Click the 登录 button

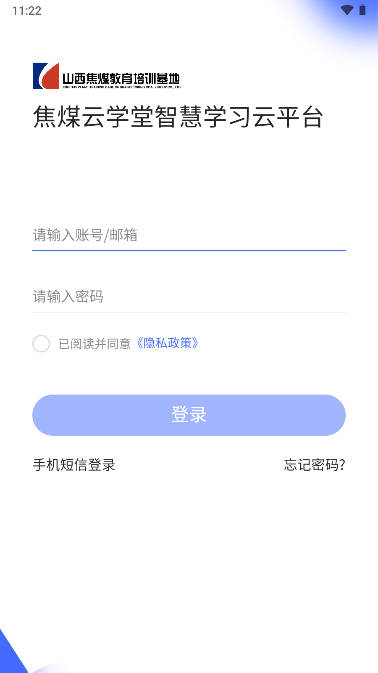[189, 415]
